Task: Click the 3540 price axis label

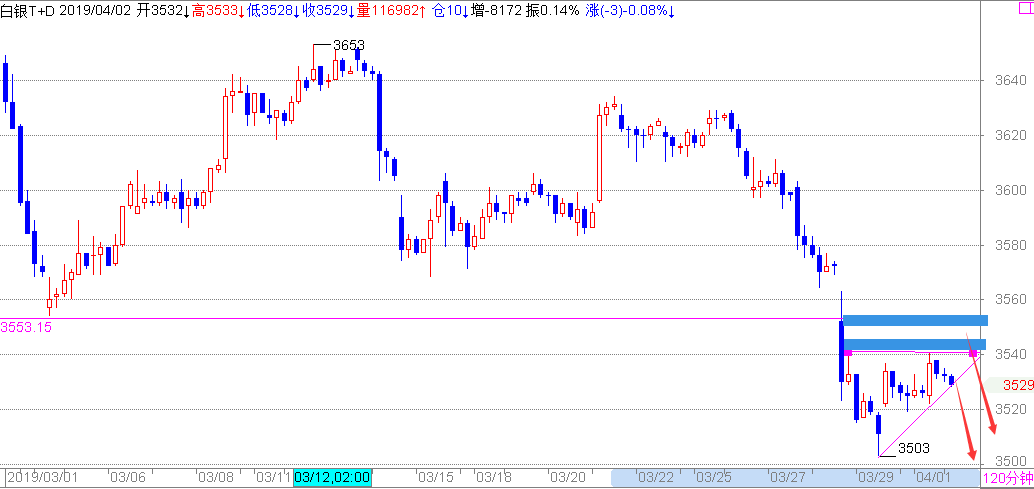Action: [1011, 355]
